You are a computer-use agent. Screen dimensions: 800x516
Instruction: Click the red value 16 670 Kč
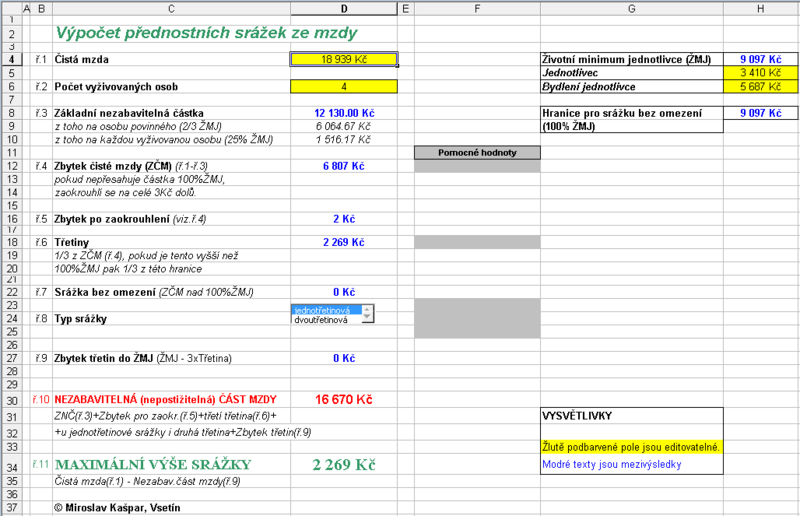click(344, 400)
